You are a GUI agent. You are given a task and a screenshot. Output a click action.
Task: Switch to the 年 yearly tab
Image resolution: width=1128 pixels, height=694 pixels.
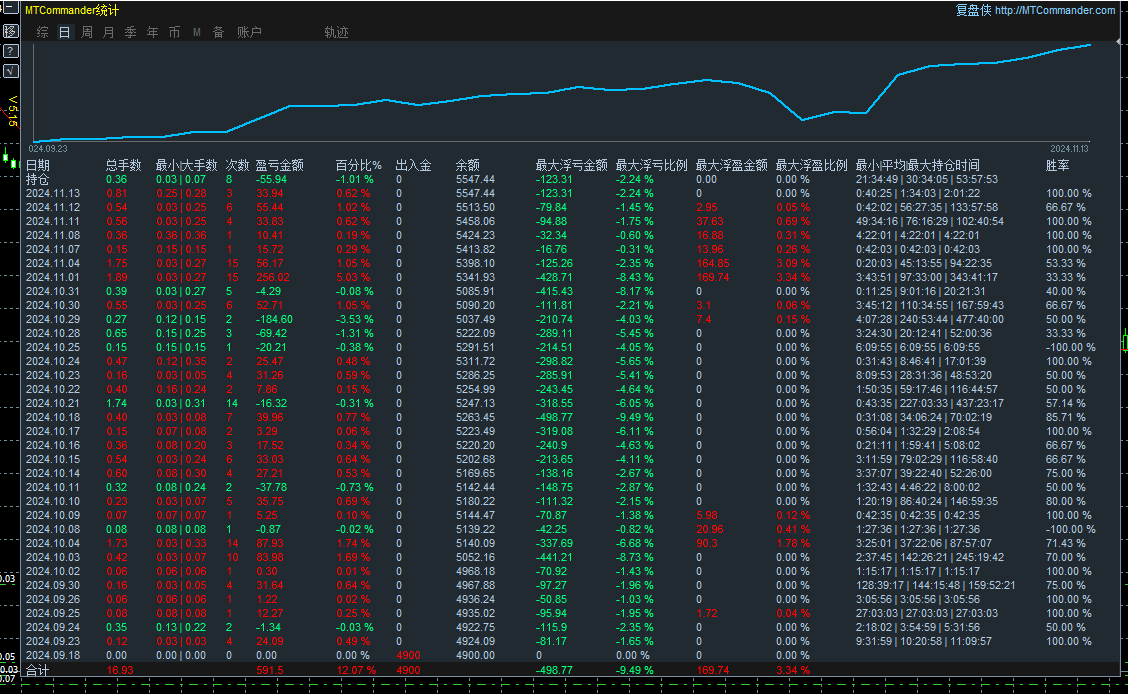pos(153,32)
